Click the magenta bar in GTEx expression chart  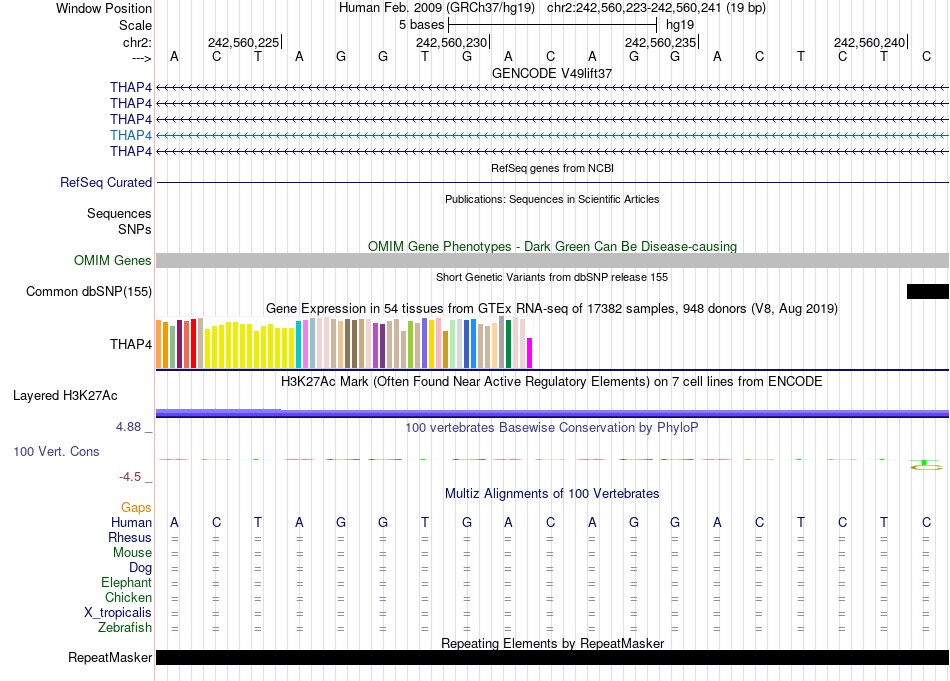coord(530,353)
